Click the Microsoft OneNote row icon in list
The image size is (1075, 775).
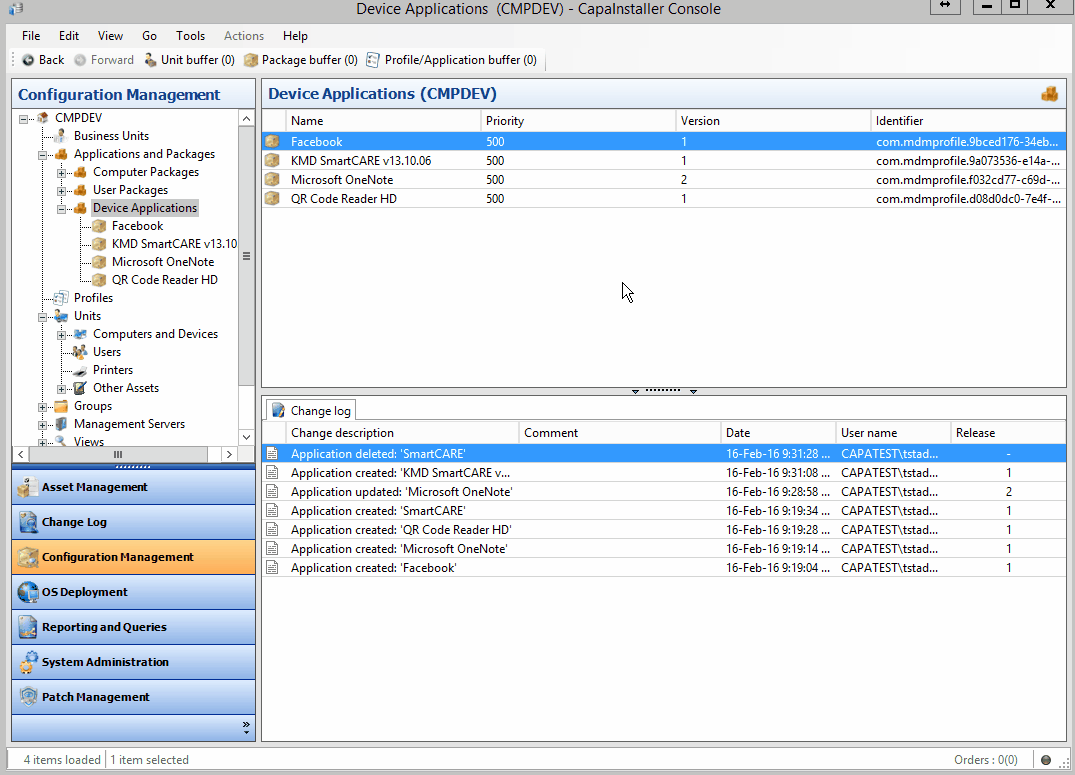tap(272, 180)
